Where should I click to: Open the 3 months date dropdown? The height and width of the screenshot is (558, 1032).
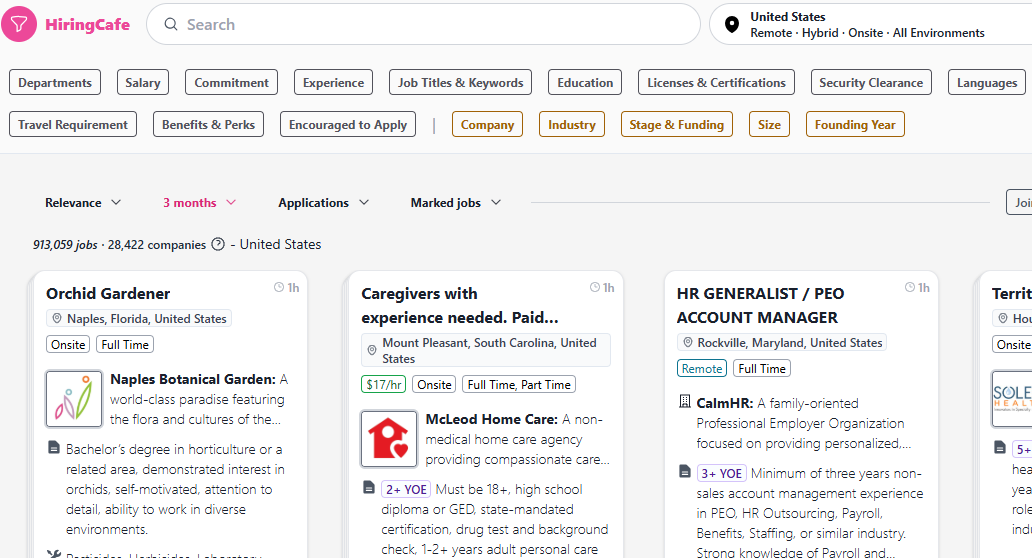coord(199,203)
